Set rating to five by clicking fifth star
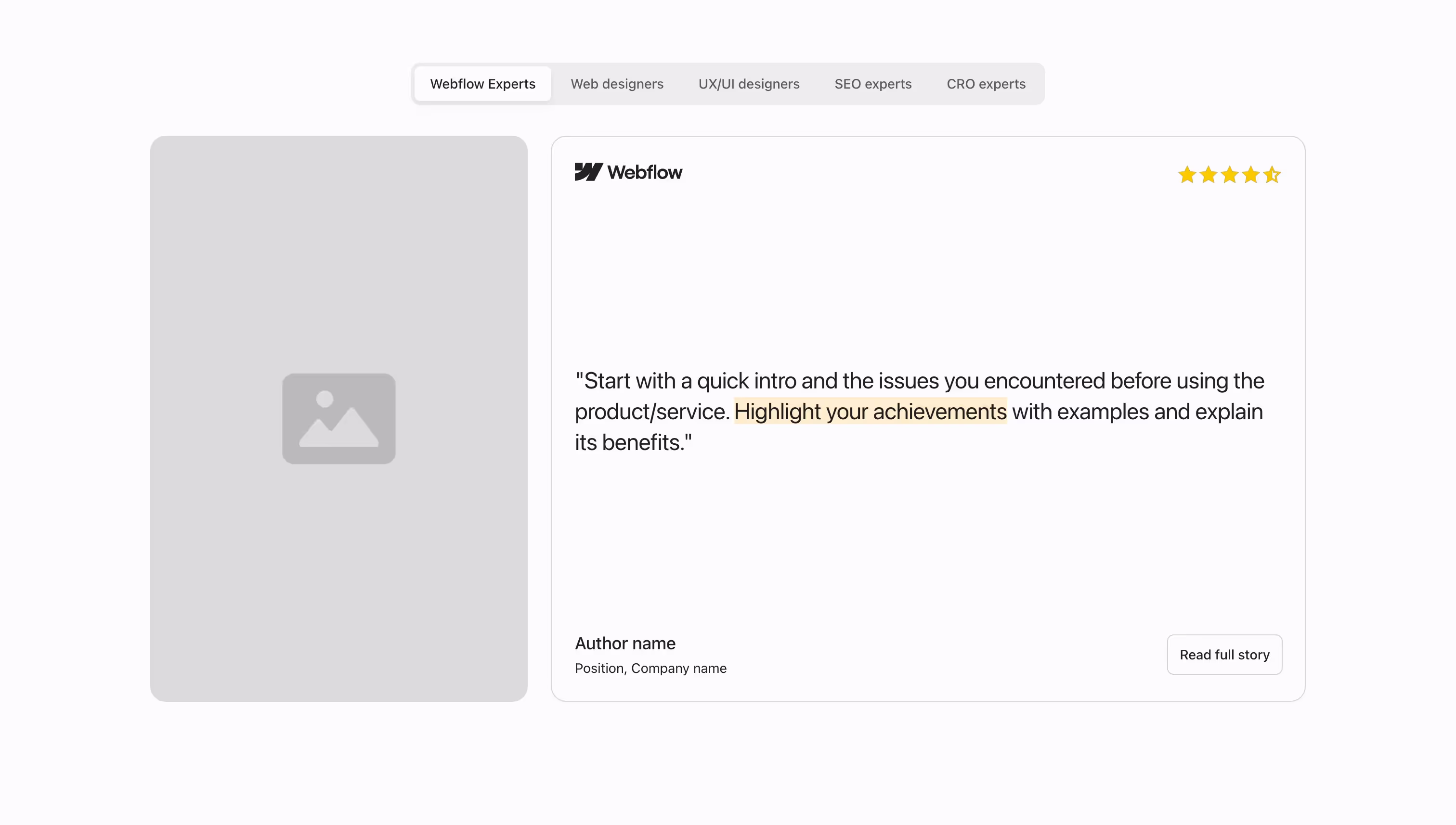The height and width of the screenshot is (825, 1456). pyautogui.click(x=1271, y=175)
